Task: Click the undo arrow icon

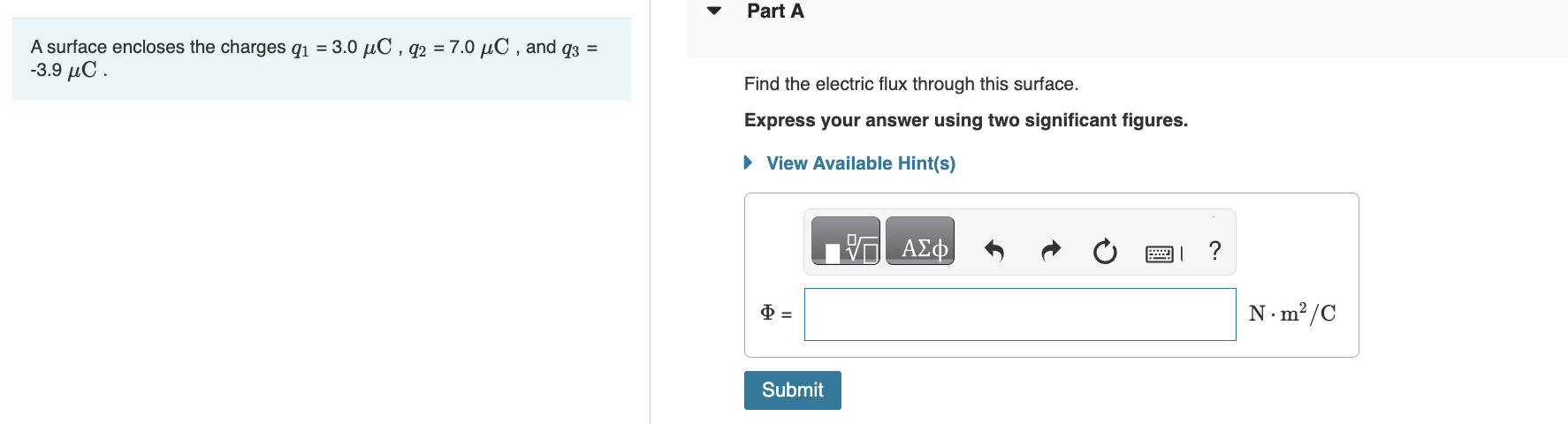Action: [x=994, y=252]
